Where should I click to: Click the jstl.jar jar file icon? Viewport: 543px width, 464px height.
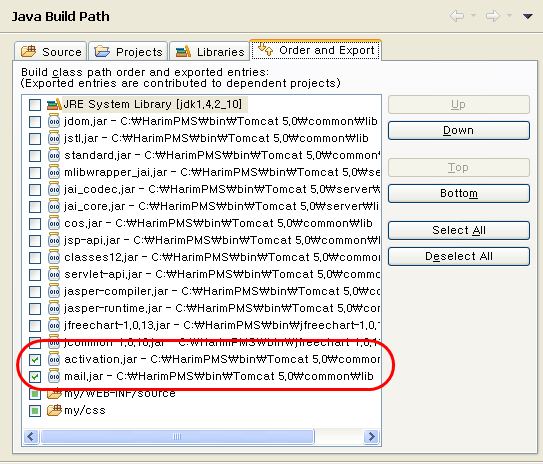(x=54, y=138)
